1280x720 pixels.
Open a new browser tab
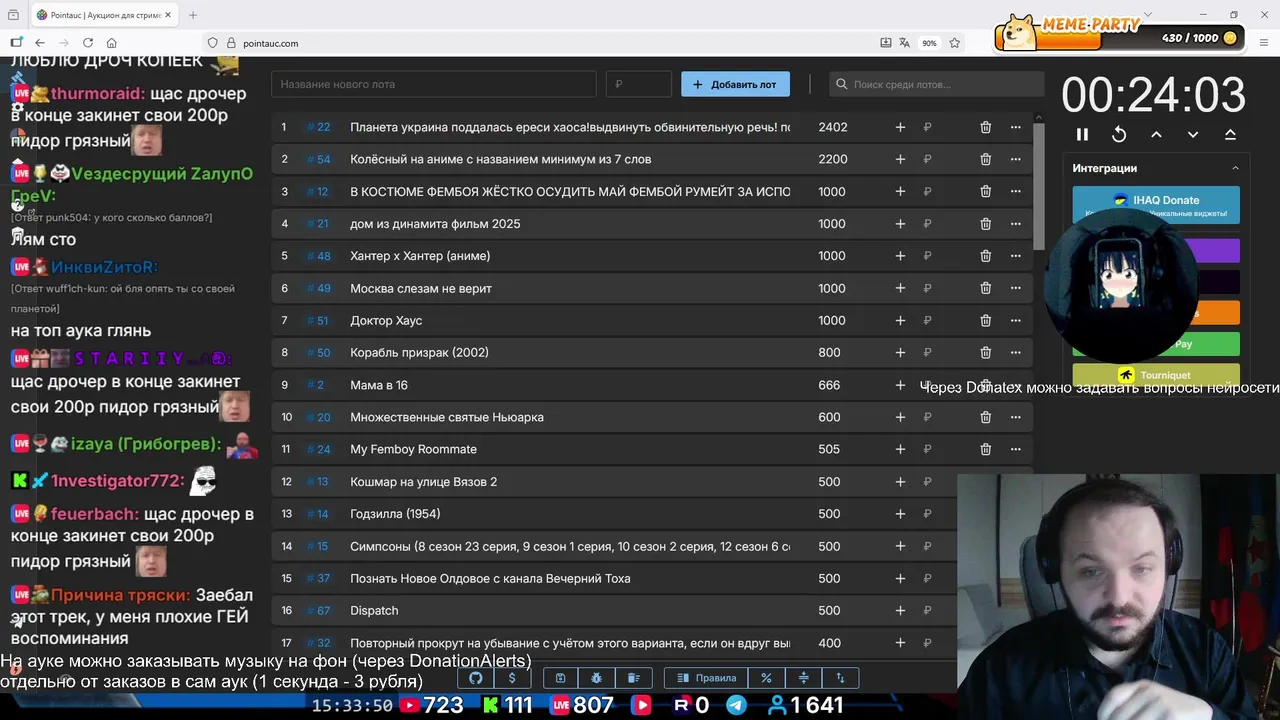click(193, 15)
